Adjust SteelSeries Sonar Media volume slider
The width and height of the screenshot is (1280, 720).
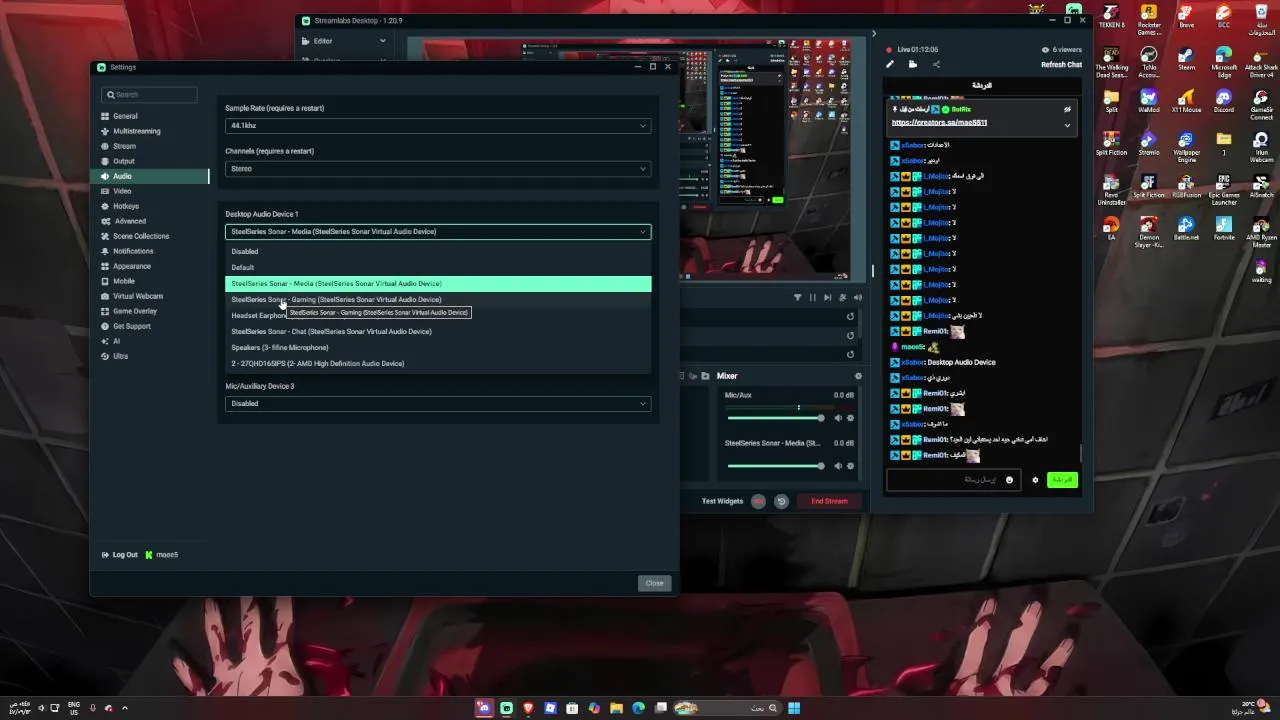point(776,466)
